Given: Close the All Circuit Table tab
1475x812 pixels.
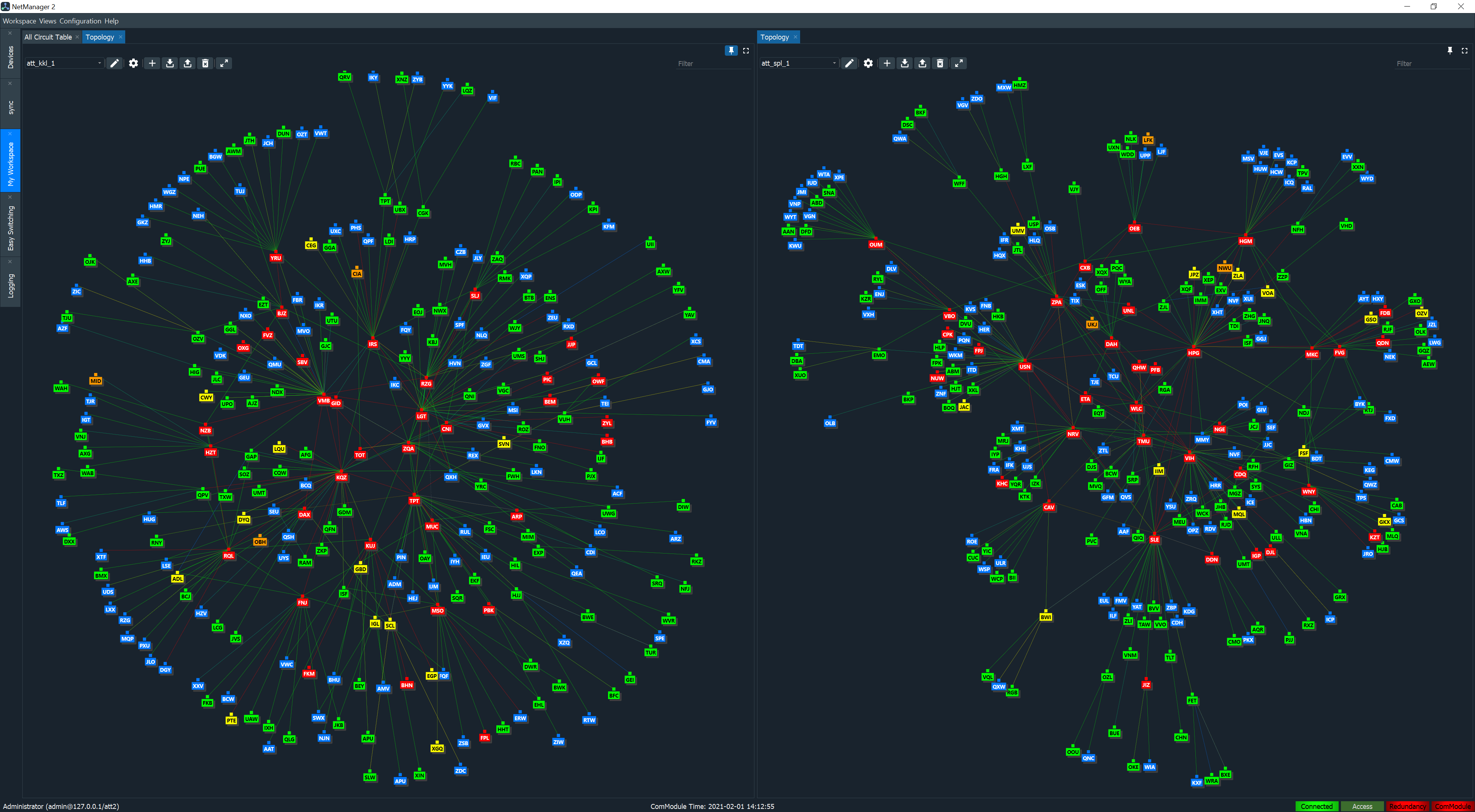Looking at the screenshot, I should (x=77, y=37).
